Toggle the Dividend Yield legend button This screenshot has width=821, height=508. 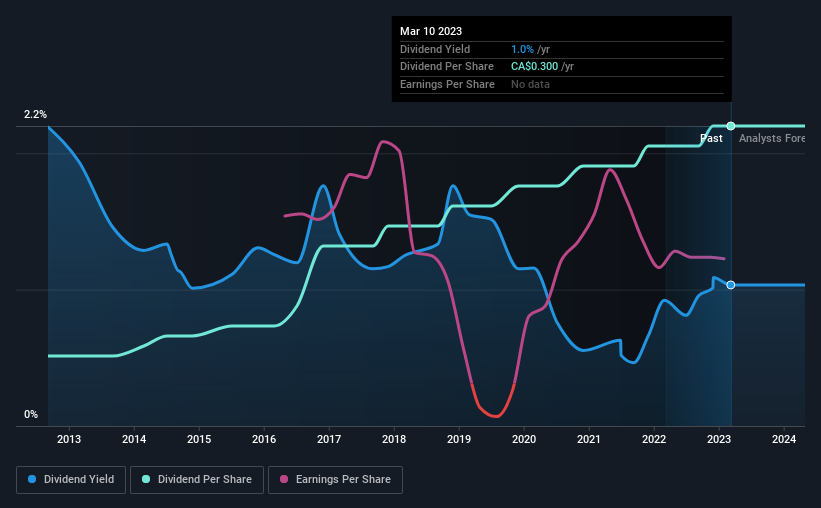71,480
